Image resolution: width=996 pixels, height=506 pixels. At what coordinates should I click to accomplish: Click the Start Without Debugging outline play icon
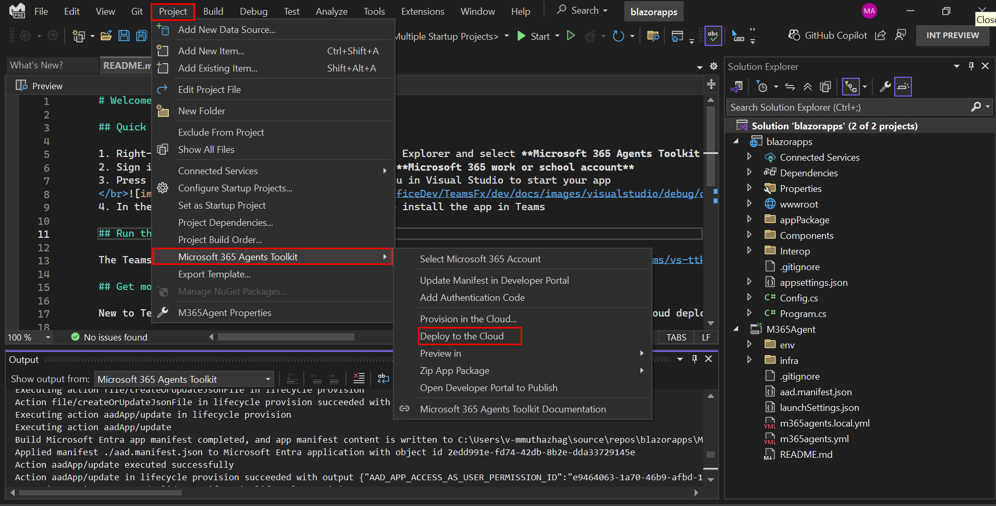coord(570,36)
